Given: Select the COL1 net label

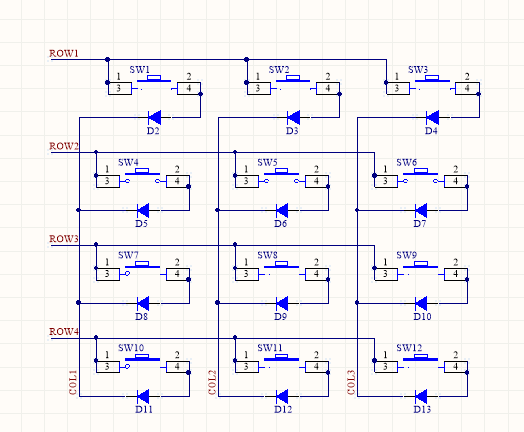Looking at the screenshot, I should click(x=73, y=383).
